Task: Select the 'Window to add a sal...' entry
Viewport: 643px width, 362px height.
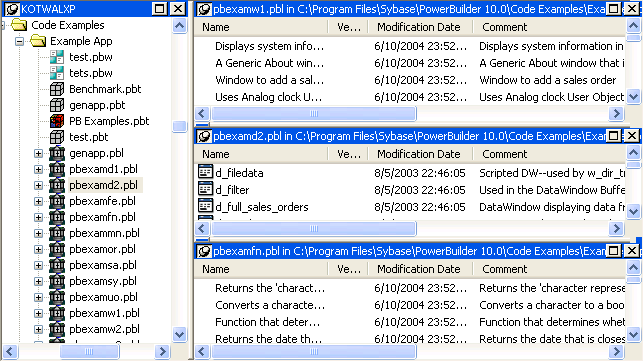Action: pyautogui.click(x=269, y=80)
